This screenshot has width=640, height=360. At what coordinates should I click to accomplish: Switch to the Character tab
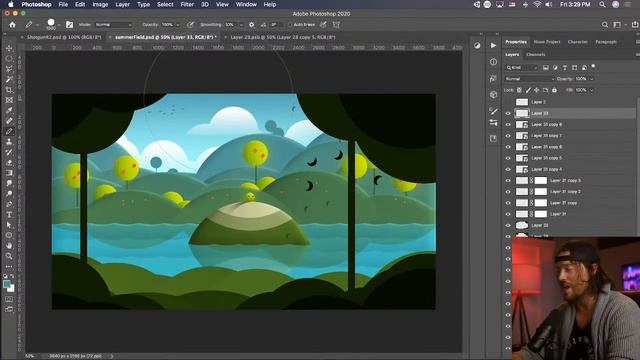(x=578, y=42)
